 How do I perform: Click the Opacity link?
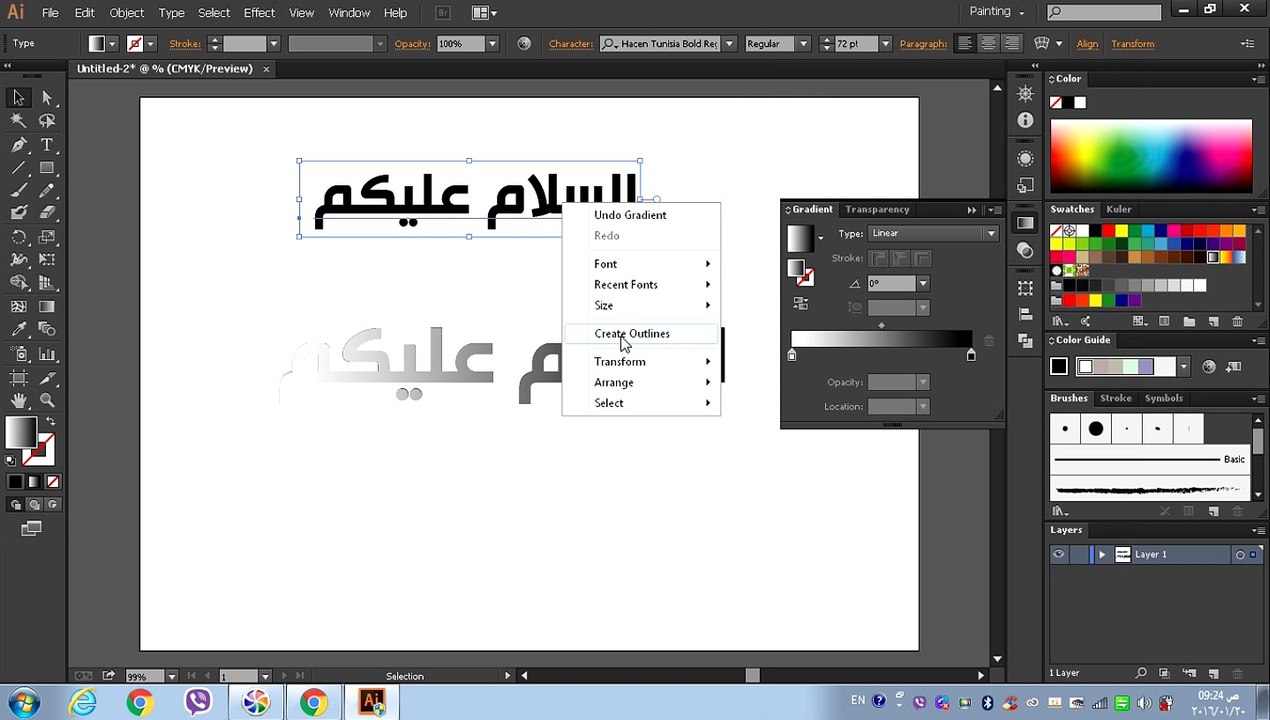pyautogui.click(x=412, y=44)
